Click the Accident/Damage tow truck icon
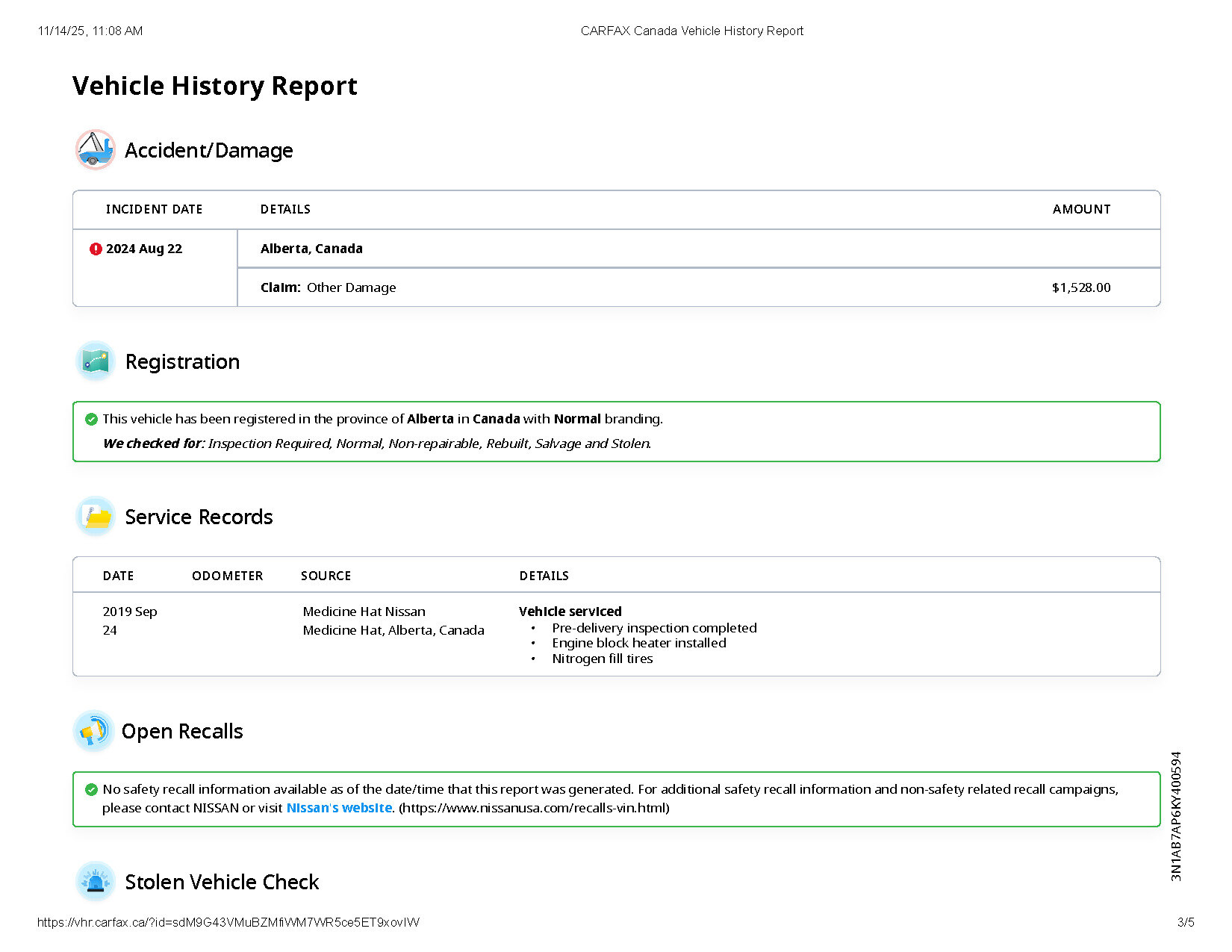 96,149
